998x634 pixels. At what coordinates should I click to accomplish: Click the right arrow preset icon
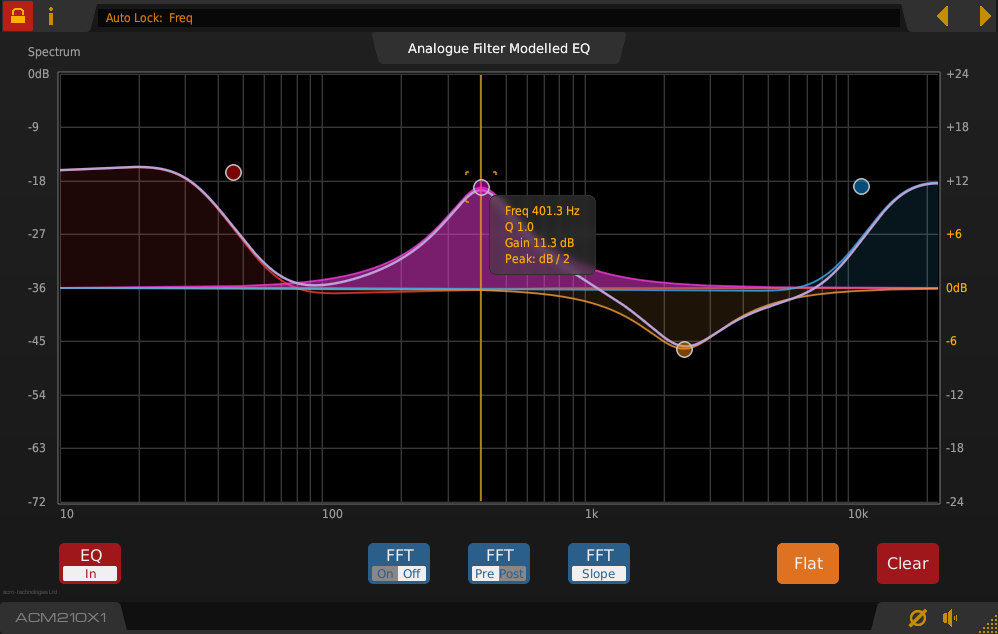click(x=984, y=16)
